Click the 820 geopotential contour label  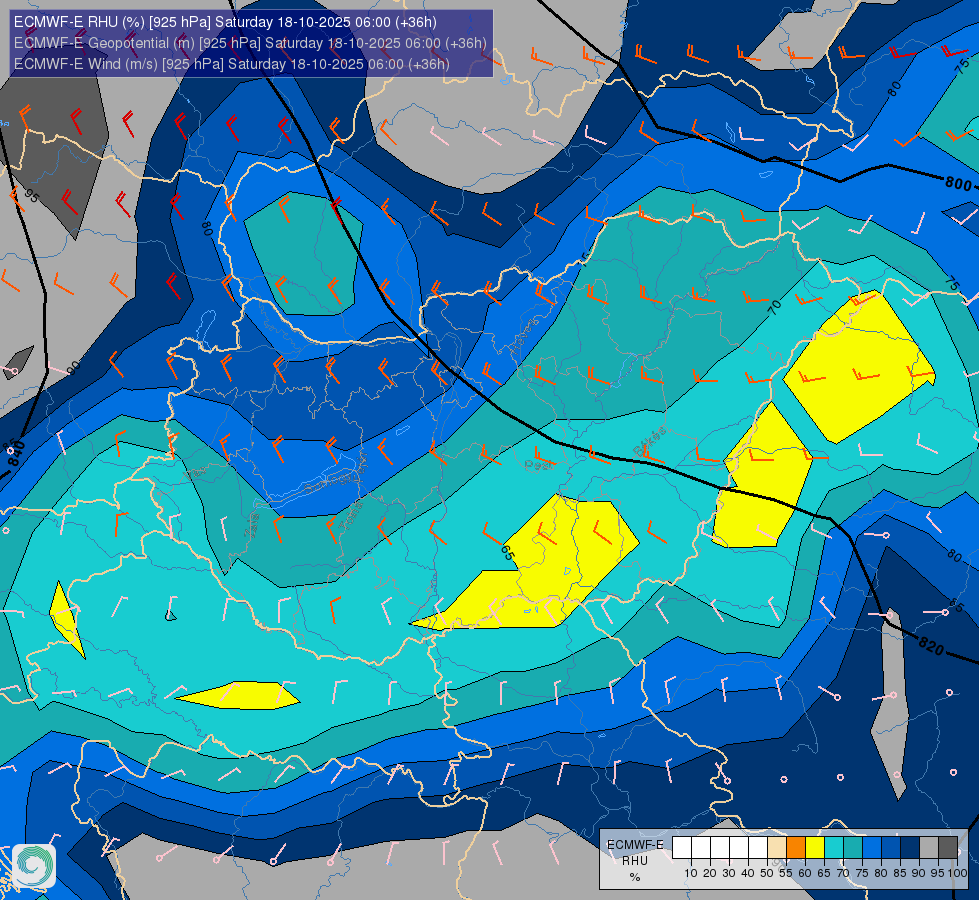coord(931,645)
